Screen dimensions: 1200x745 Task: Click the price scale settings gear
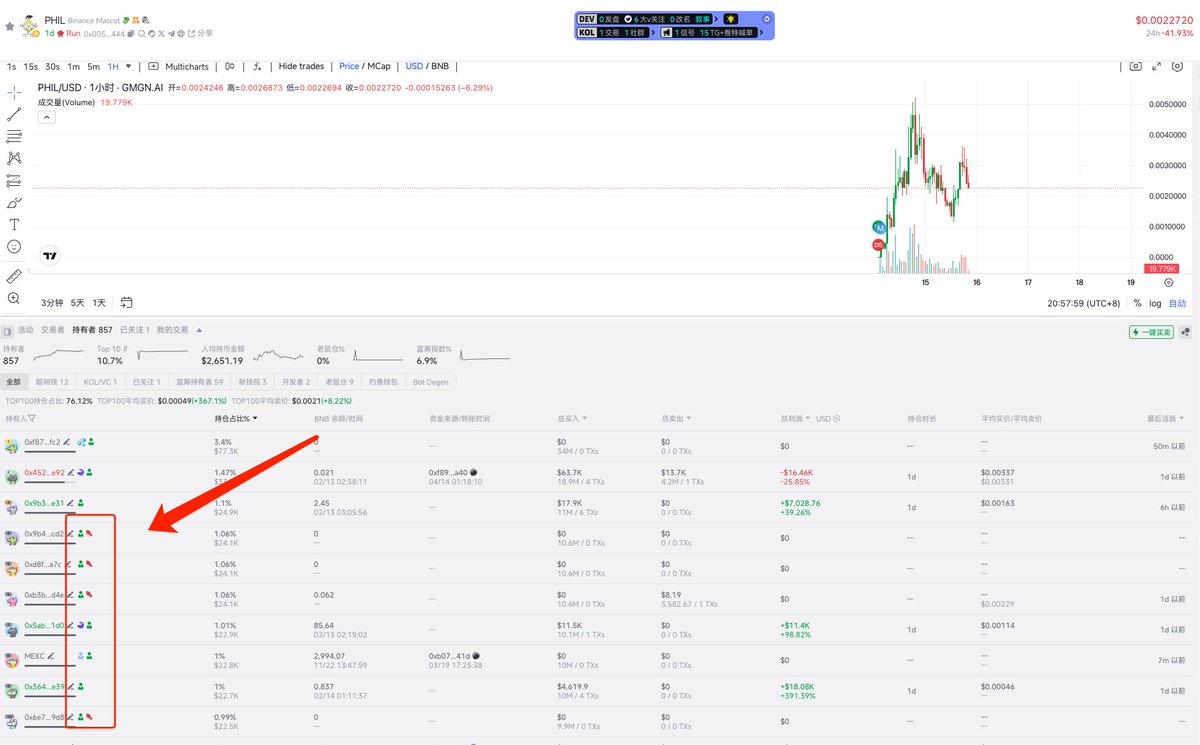(1168, 283)
